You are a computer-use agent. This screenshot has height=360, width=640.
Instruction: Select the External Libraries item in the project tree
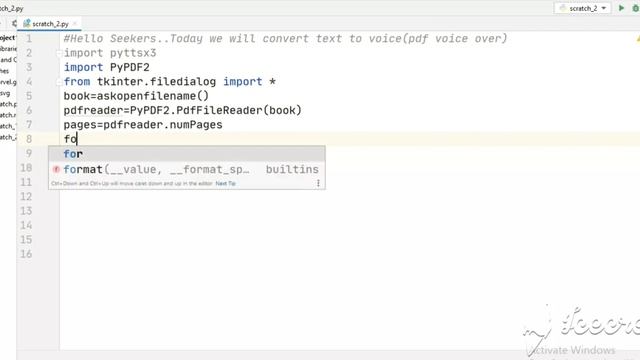click(x=8, y=49)
